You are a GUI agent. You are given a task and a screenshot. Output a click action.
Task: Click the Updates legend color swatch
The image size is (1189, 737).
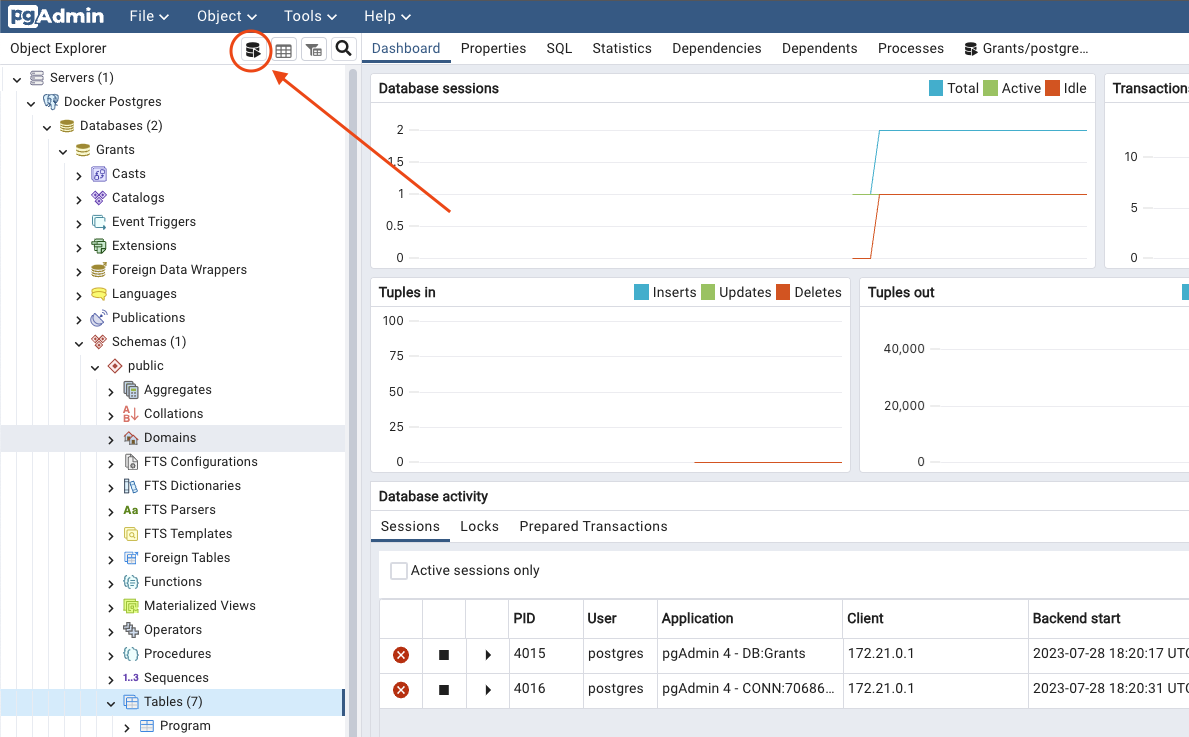tap(708, 293)
